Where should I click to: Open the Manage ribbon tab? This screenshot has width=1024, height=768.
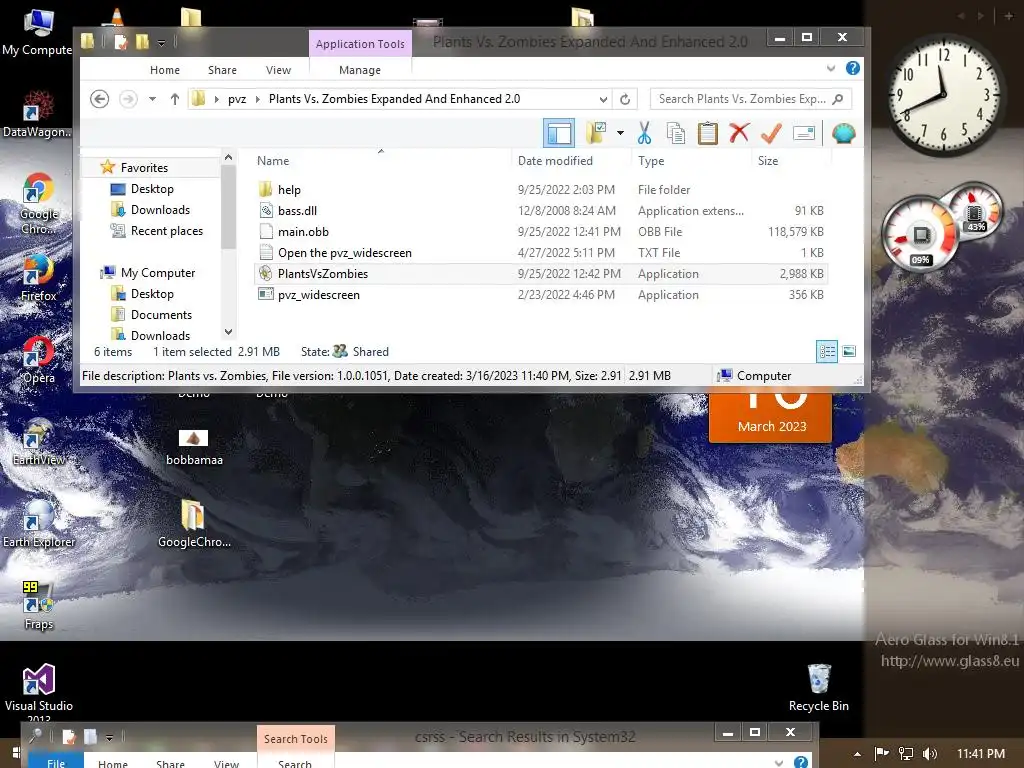(360, 70)
